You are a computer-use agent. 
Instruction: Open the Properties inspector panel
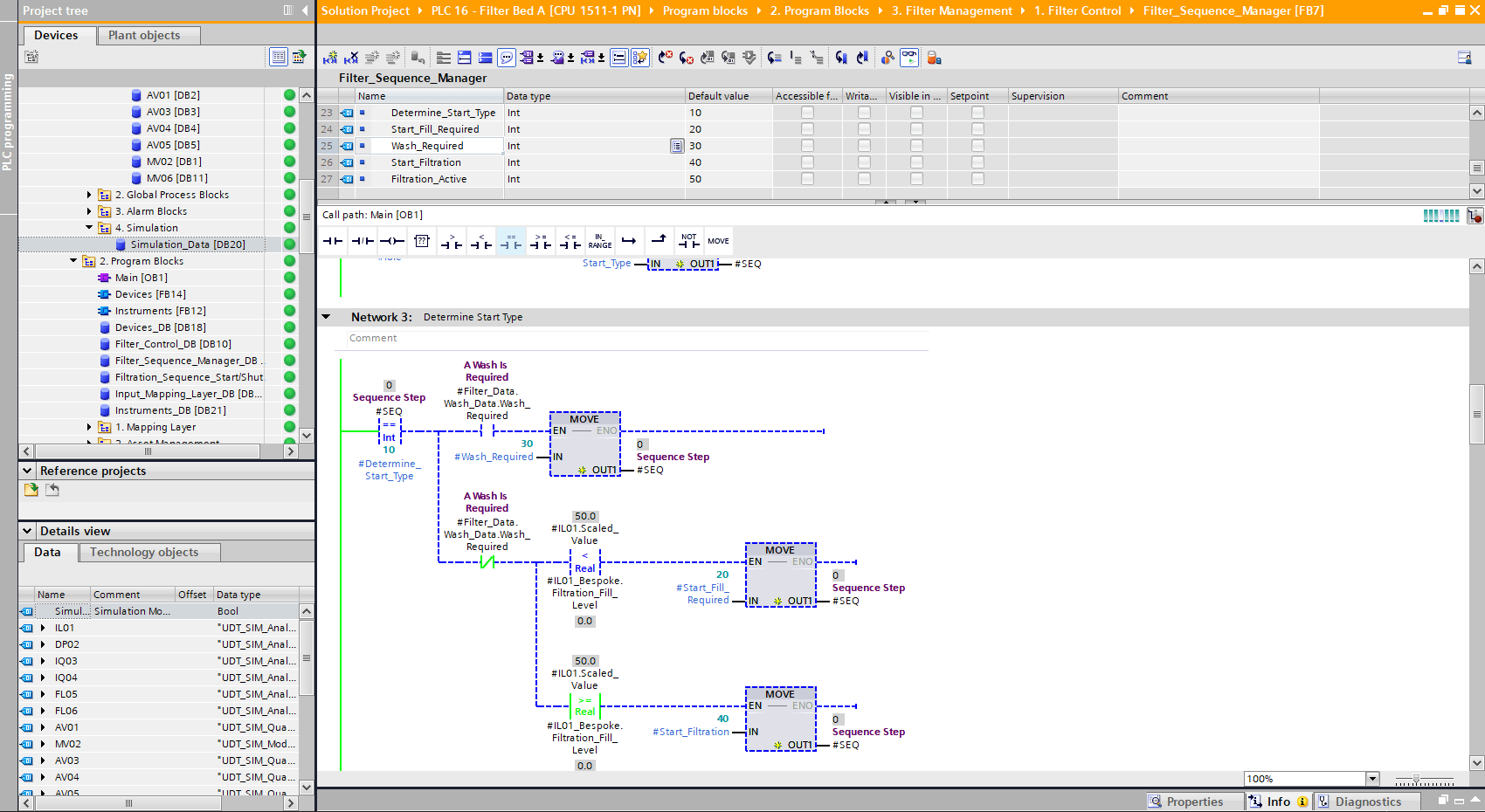pos(1194,802)
